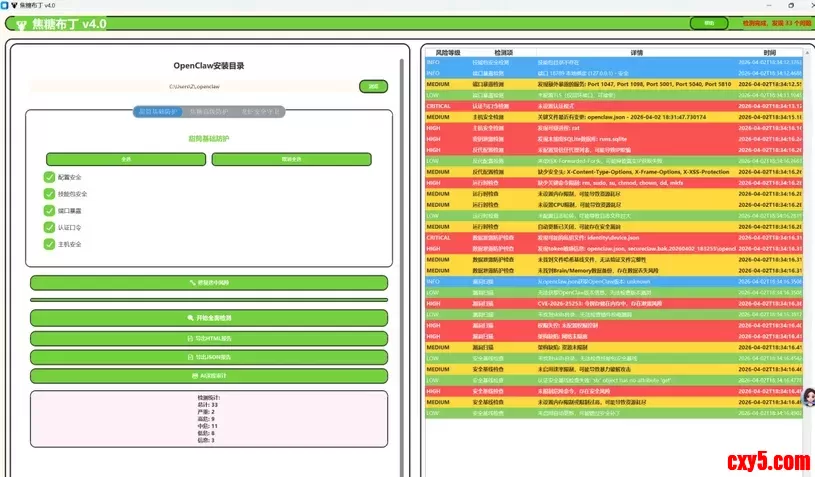Screen dimensions: 815x477
Task: Click the app icon in the window title bar
Action: pos(5,5)
